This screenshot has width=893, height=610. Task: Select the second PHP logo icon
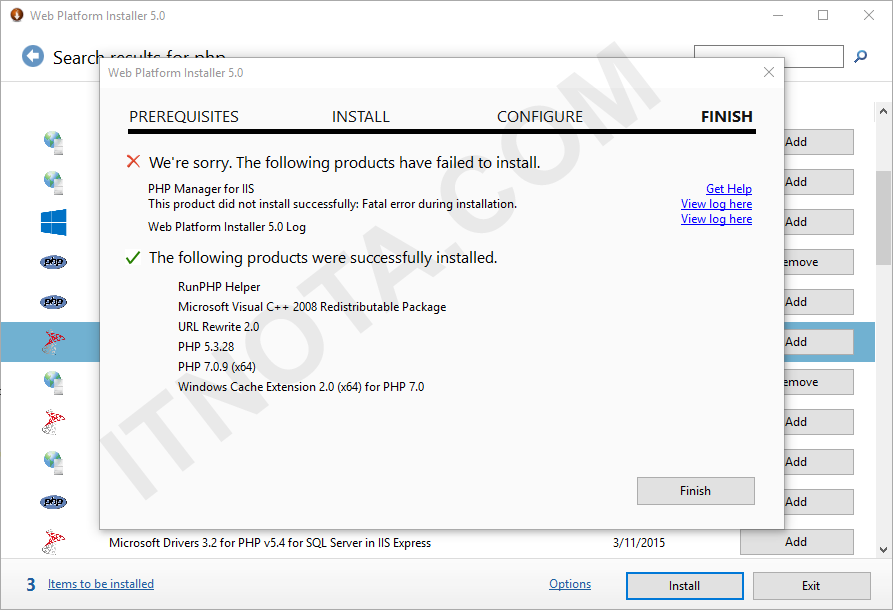tap(53, 302)
